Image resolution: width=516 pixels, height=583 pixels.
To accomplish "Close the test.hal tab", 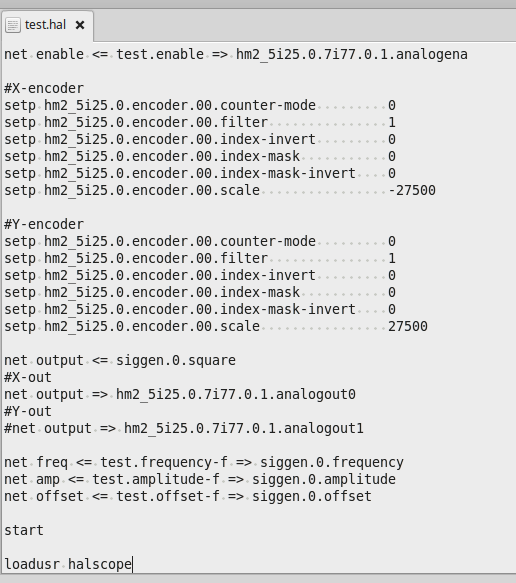I will point(80,25).
